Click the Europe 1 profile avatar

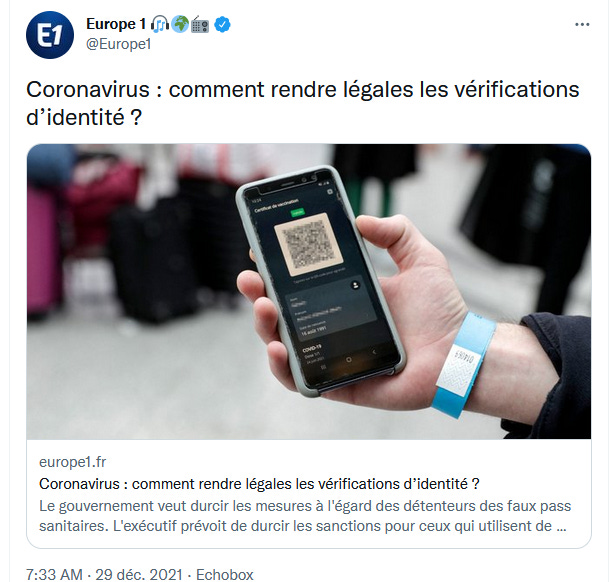click(50, 35)
